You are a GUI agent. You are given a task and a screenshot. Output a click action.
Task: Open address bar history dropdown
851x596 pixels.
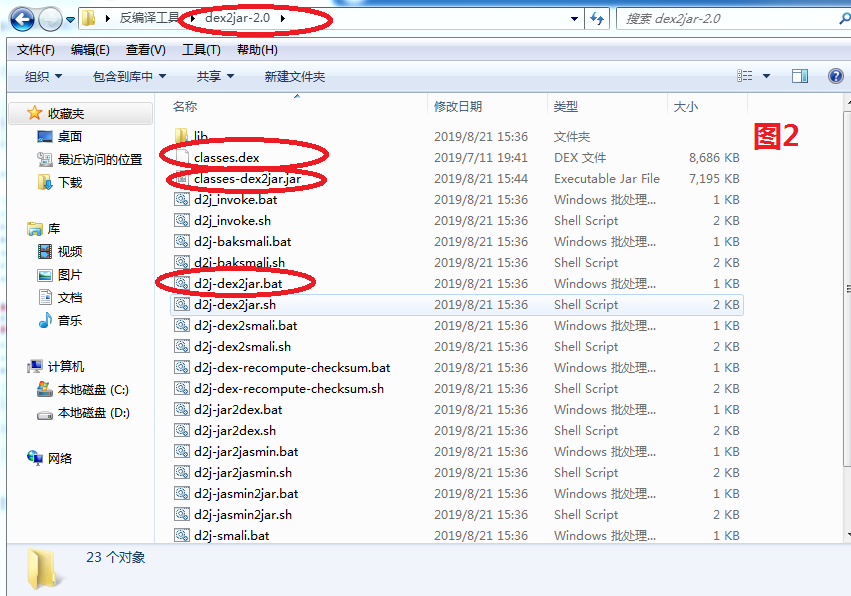574,18
